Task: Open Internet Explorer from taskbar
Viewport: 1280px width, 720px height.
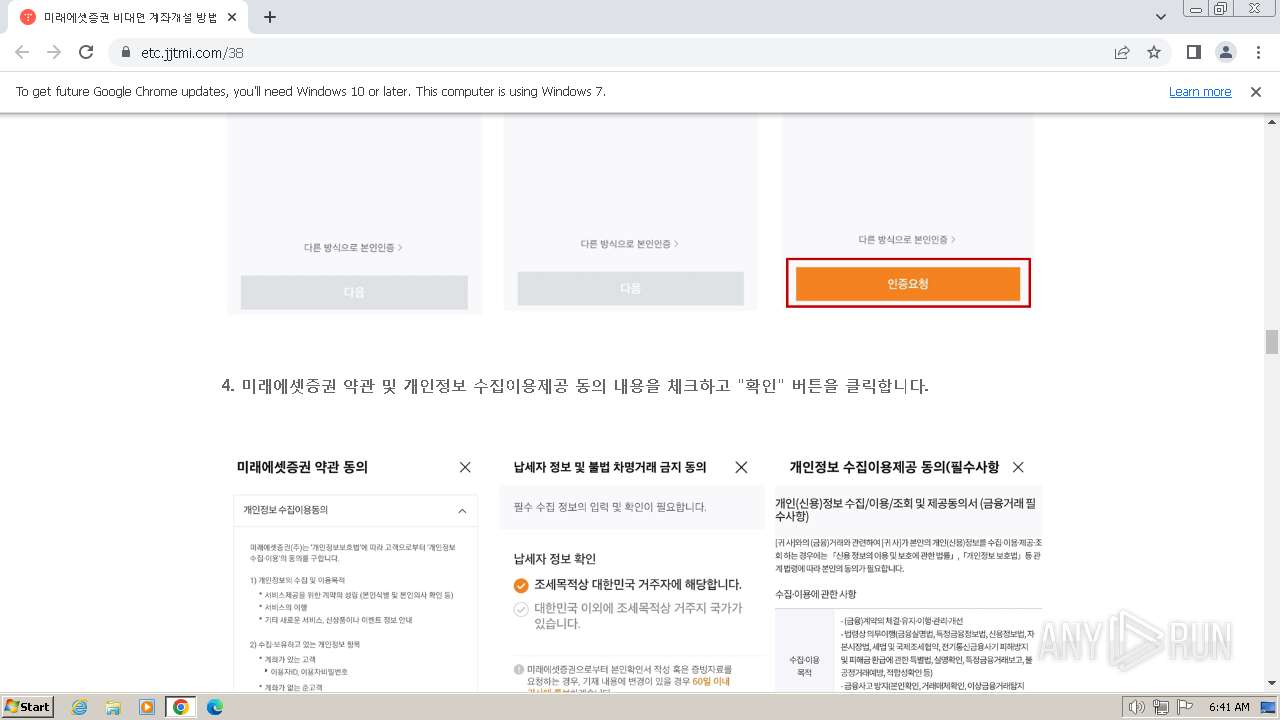Action: (79, 707)
